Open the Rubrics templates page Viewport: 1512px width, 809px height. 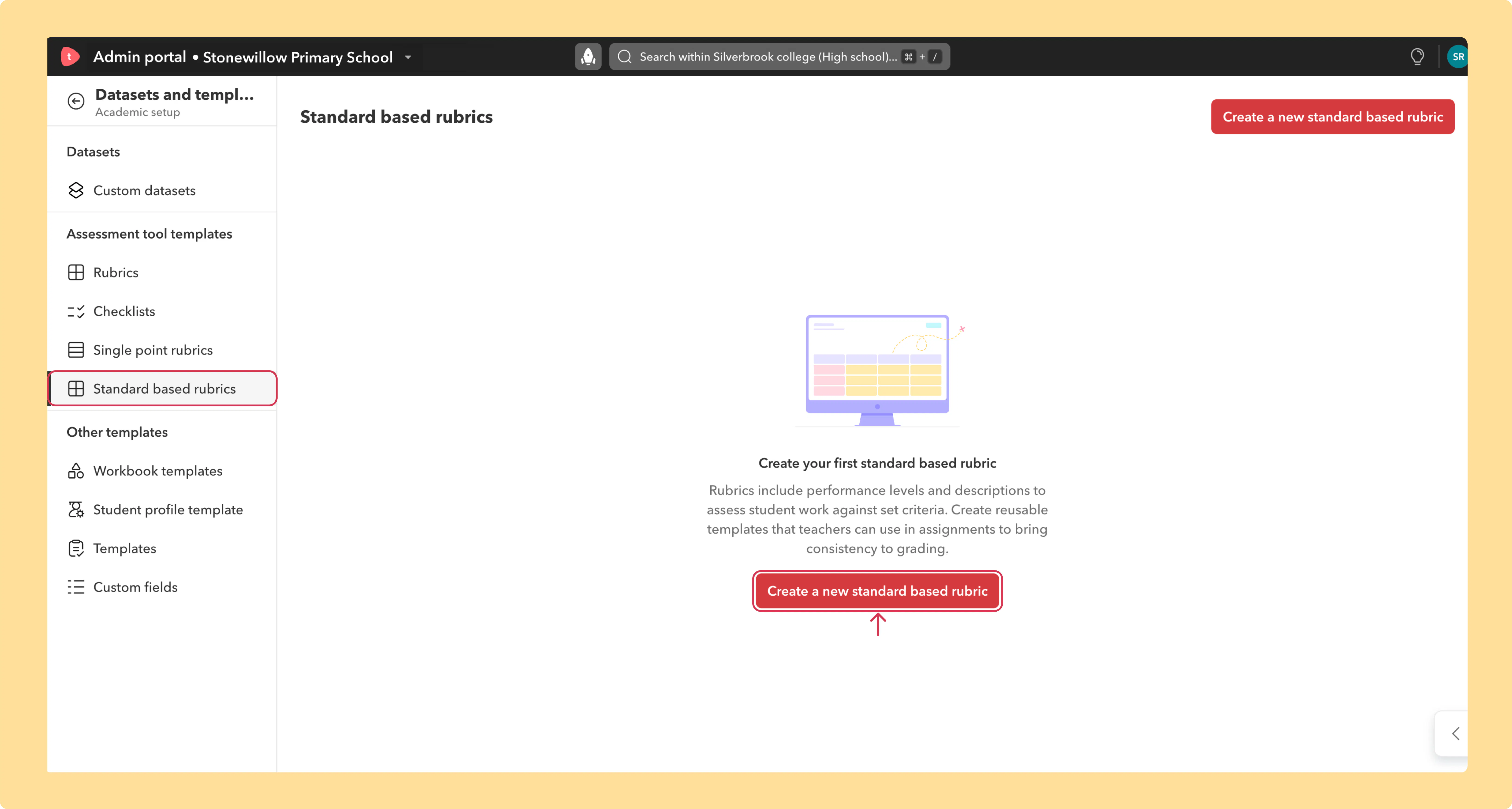(161, 272)
